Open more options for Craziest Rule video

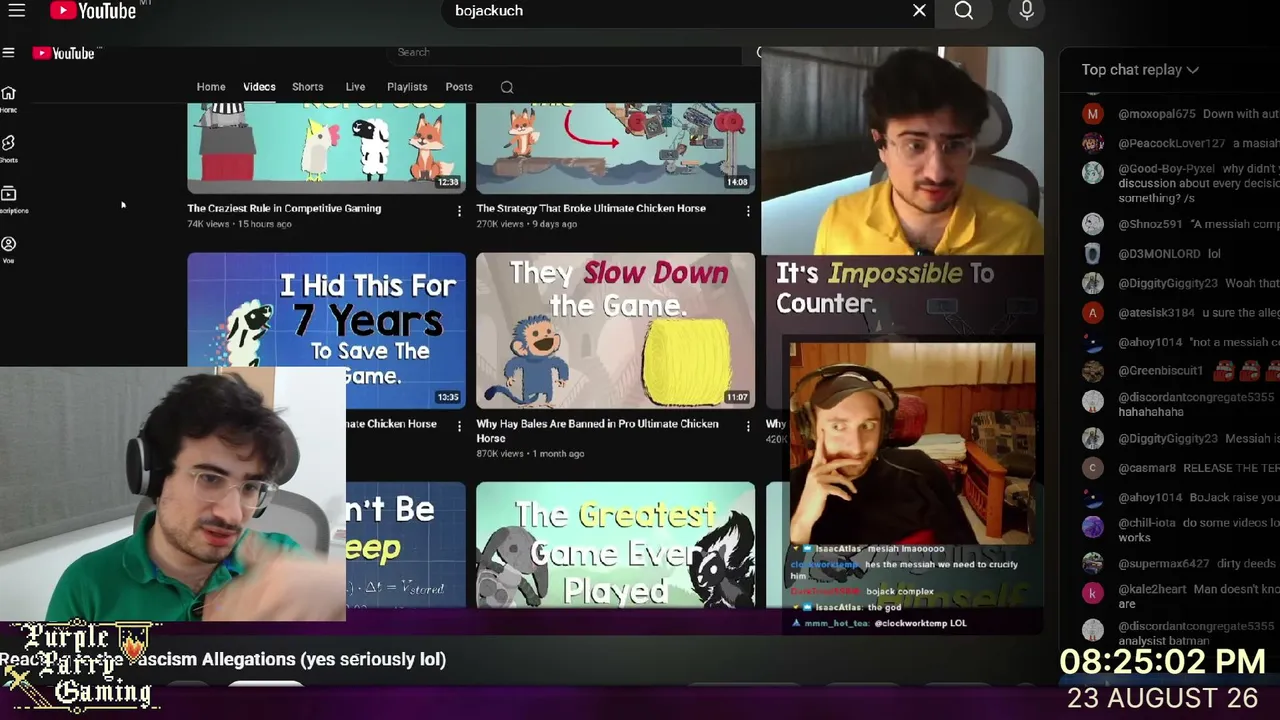(459, 211)
